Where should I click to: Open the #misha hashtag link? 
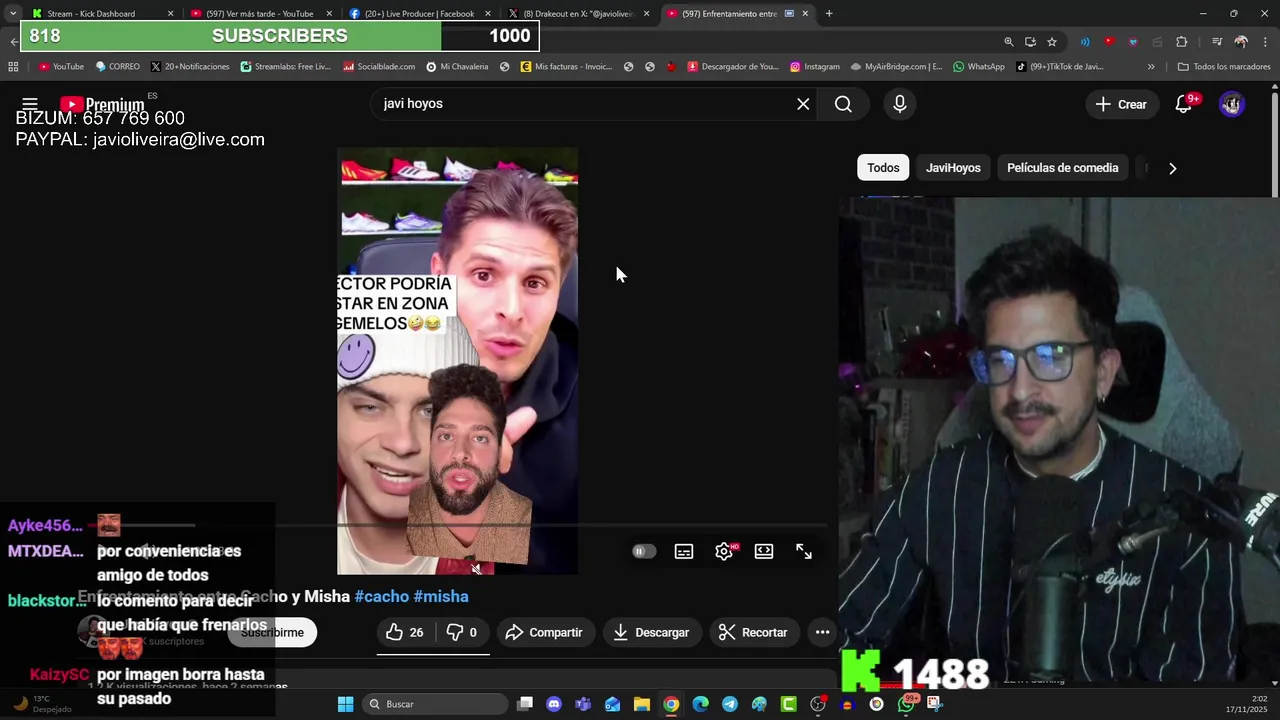click(x=441, y=596)
